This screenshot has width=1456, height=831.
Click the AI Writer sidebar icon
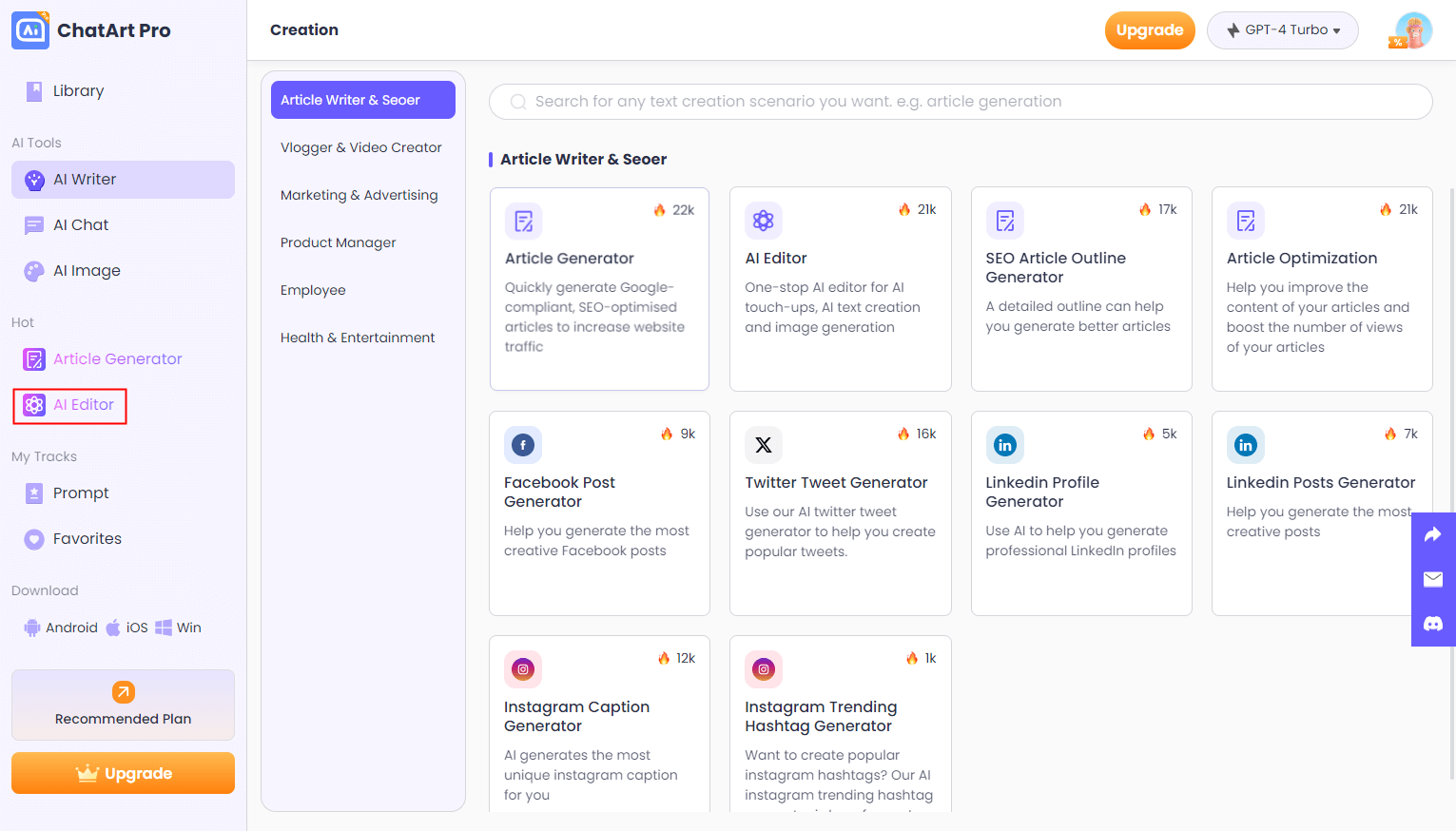pos(34,180)
